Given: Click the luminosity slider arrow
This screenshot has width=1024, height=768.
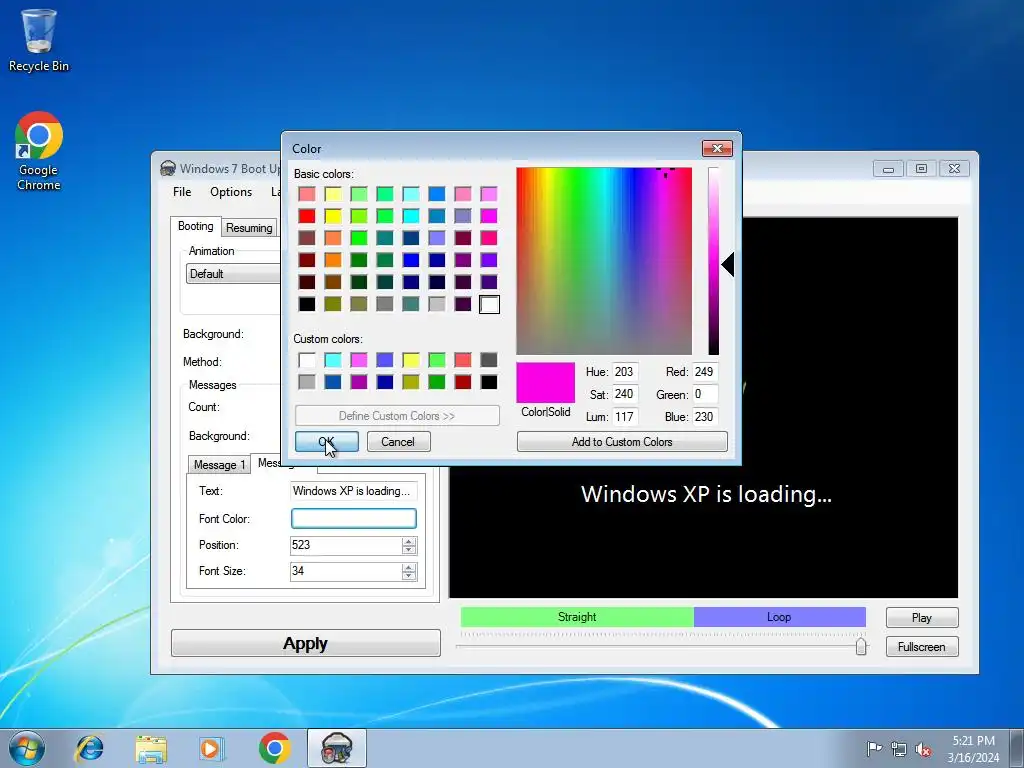Looking at the screenshot, I should [x=728, y=264].
